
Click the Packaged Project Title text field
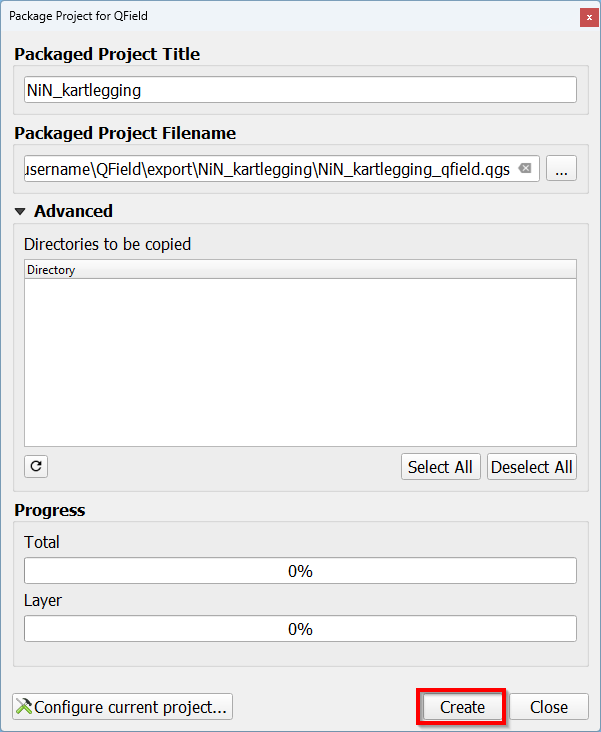[300, 90]
